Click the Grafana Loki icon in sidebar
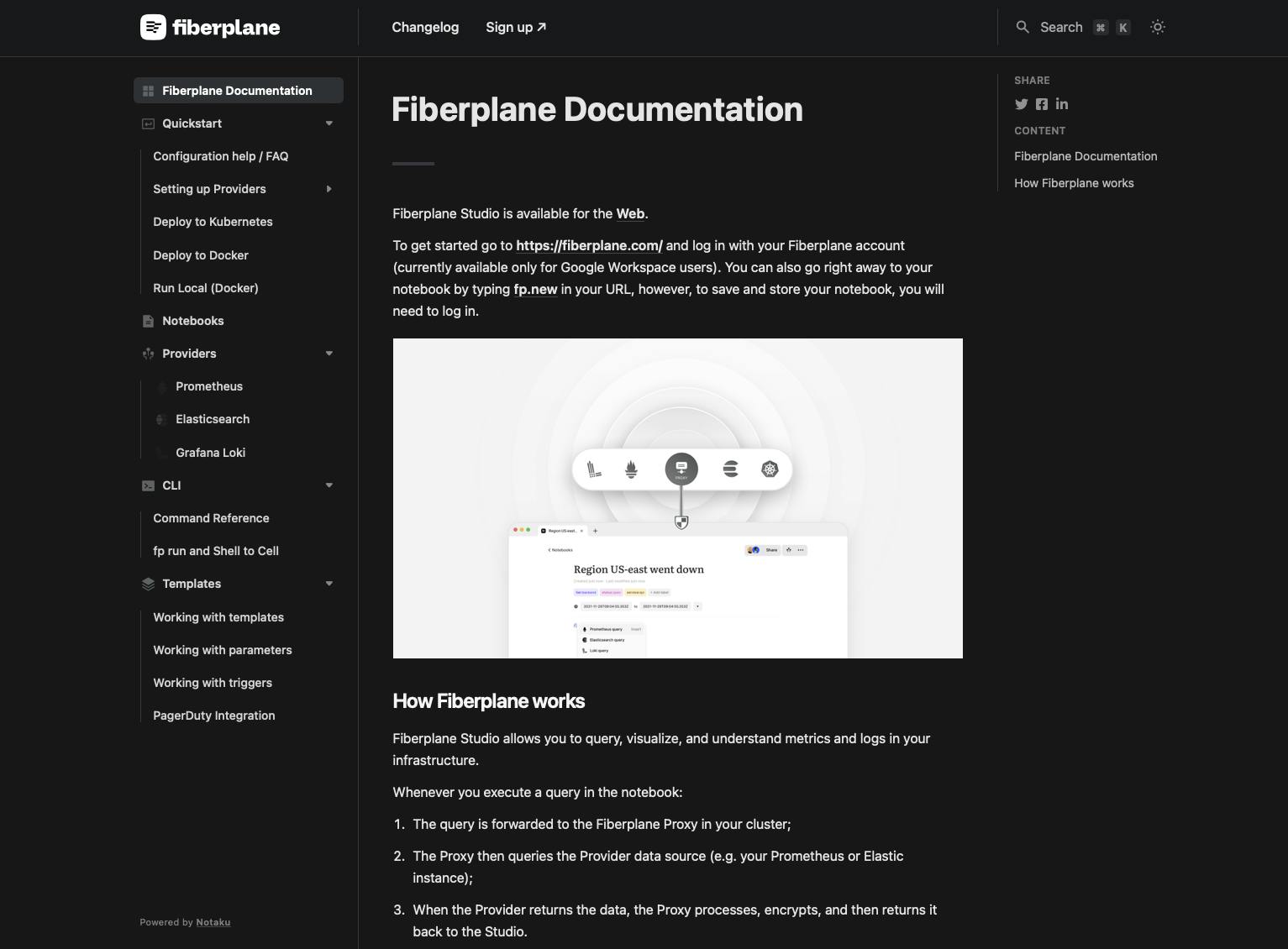 [x=162, y=453]
